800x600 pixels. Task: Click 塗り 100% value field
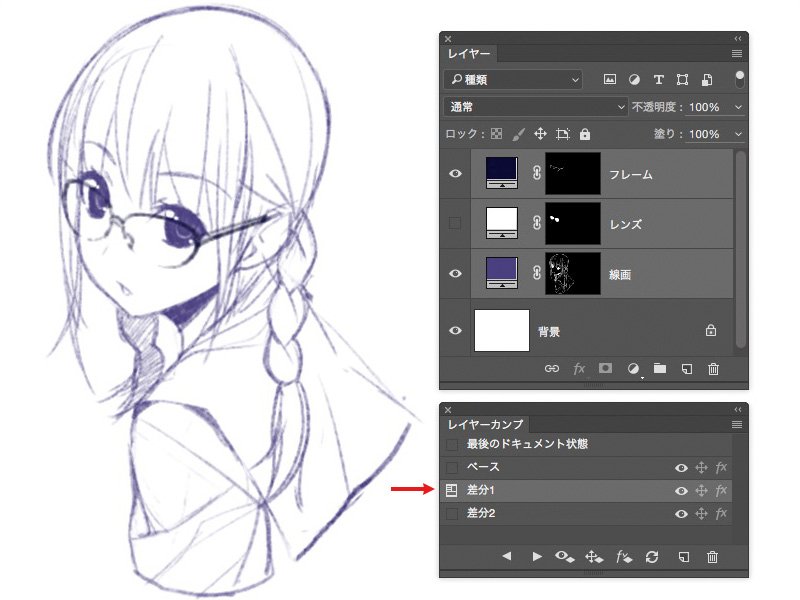pos(705,134)
